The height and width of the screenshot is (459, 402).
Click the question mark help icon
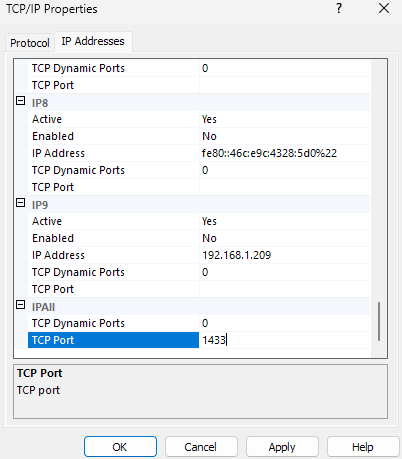click(x=339, y=8)
